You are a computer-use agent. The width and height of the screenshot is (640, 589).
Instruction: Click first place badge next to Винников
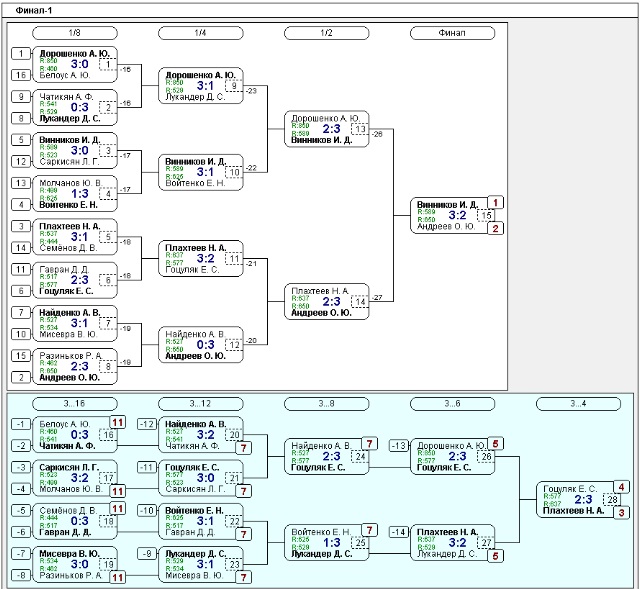(496, 202)
